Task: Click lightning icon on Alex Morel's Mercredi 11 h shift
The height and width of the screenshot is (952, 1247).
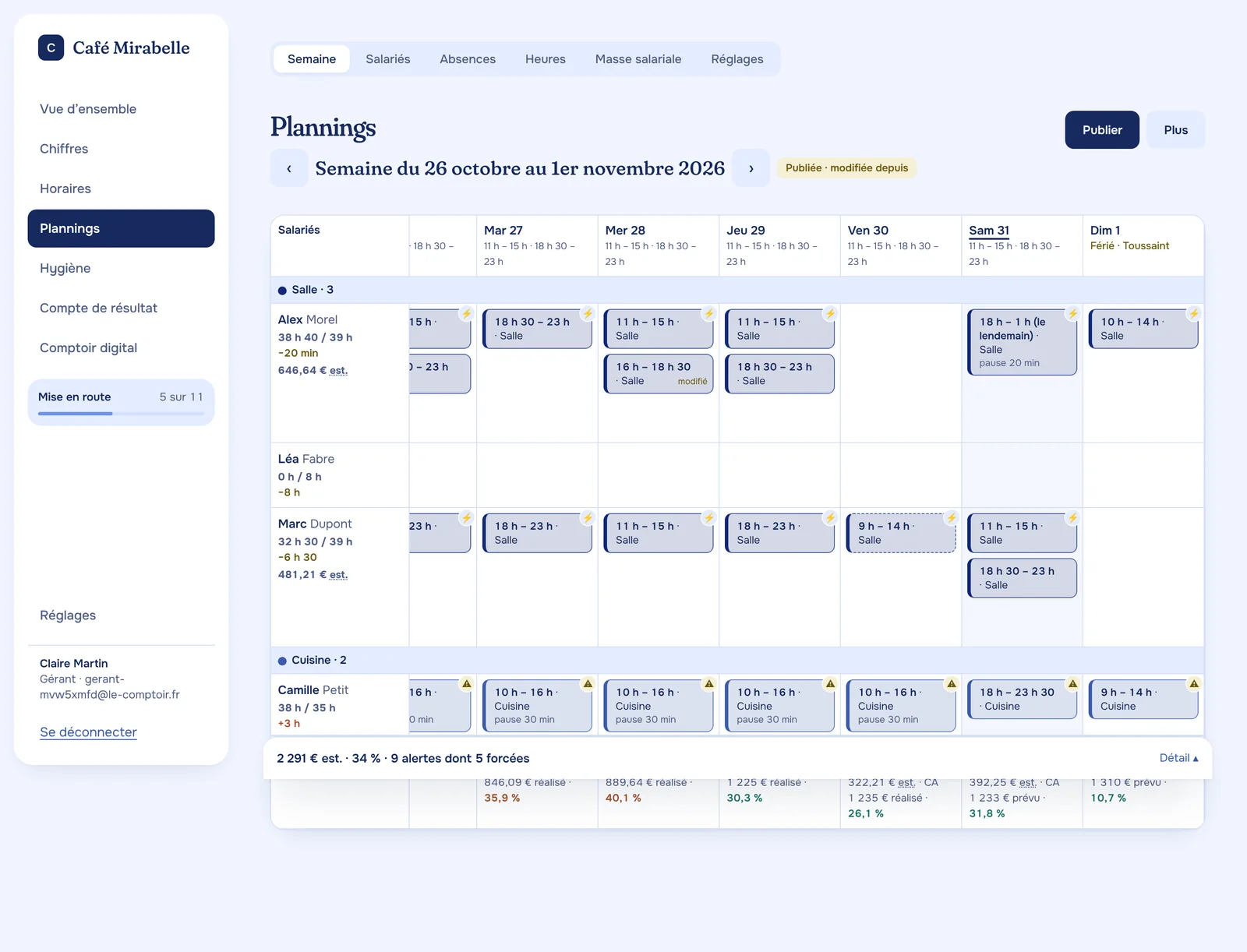Action: pyautogui.click(x=709, y=314)
